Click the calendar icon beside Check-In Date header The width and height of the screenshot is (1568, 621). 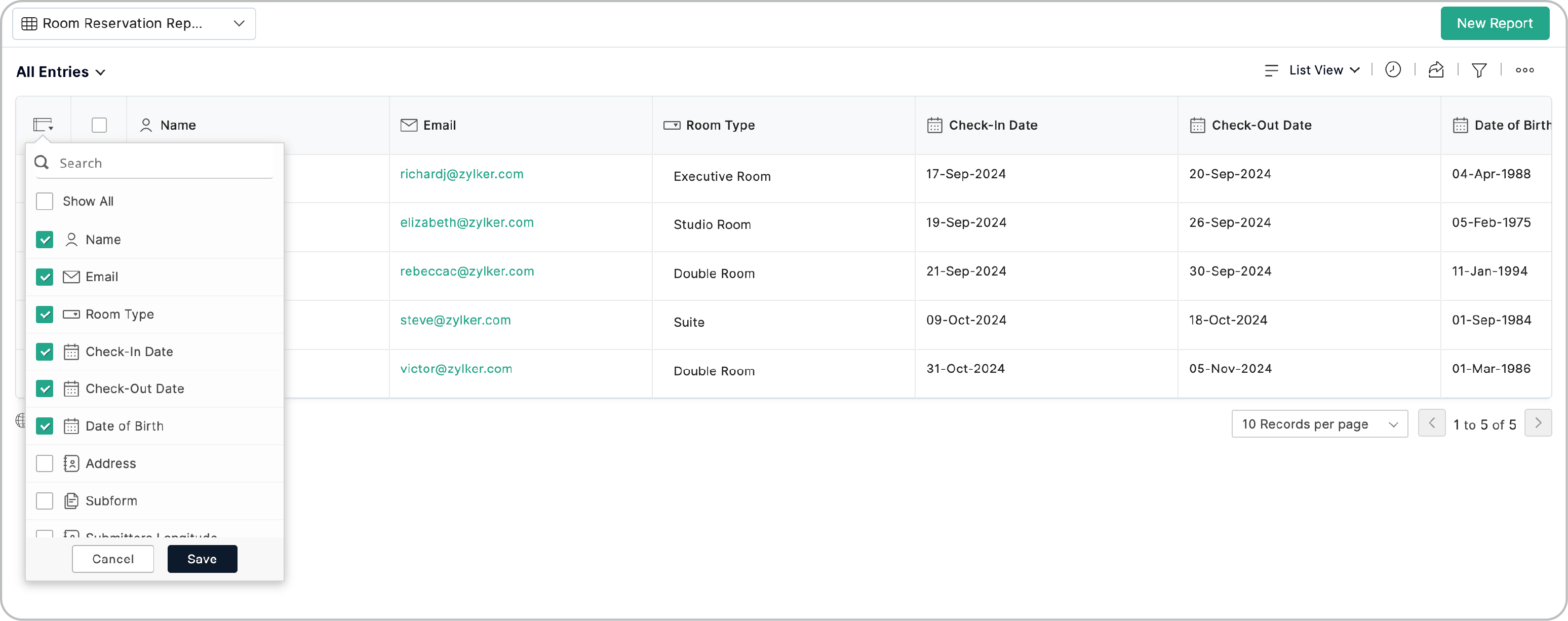point(934,126)
